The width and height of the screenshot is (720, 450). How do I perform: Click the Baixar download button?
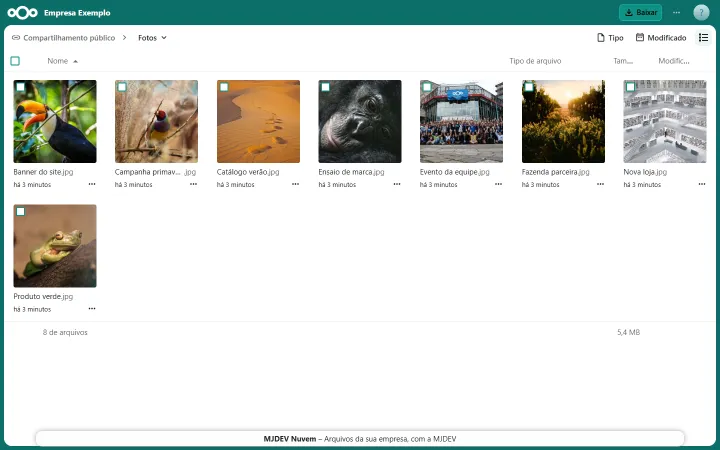[640, 13]
